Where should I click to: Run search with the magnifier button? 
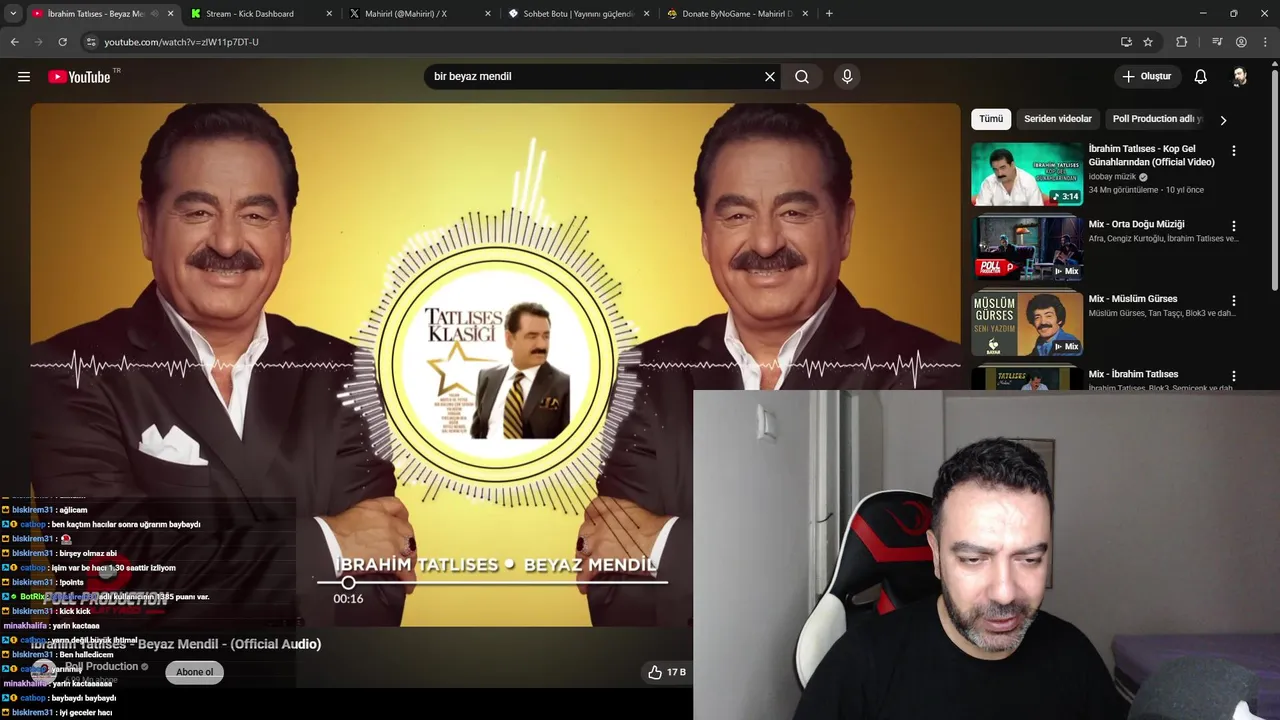click(802, 77)
